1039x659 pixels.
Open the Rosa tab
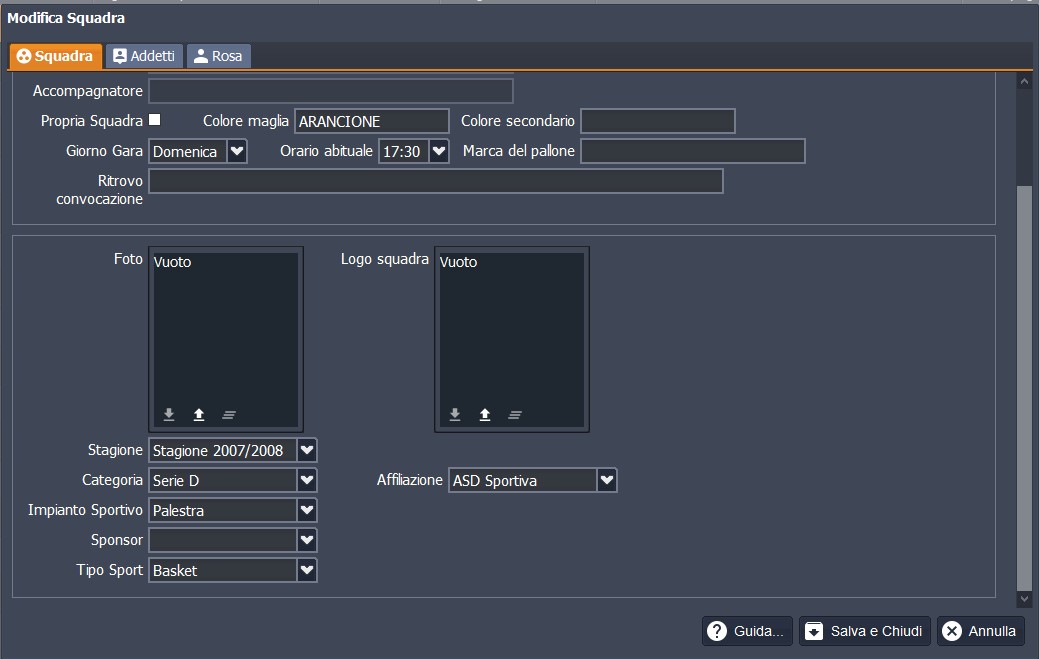tap(218, 56)
